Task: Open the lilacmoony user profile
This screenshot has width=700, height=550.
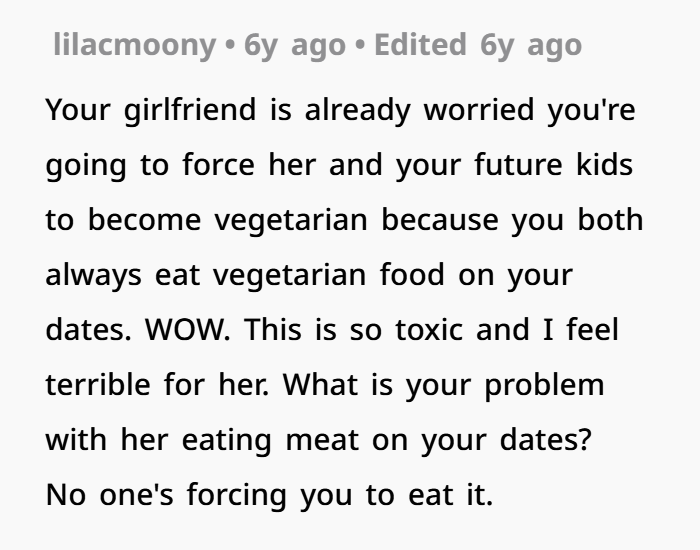Action: [133, 45]
